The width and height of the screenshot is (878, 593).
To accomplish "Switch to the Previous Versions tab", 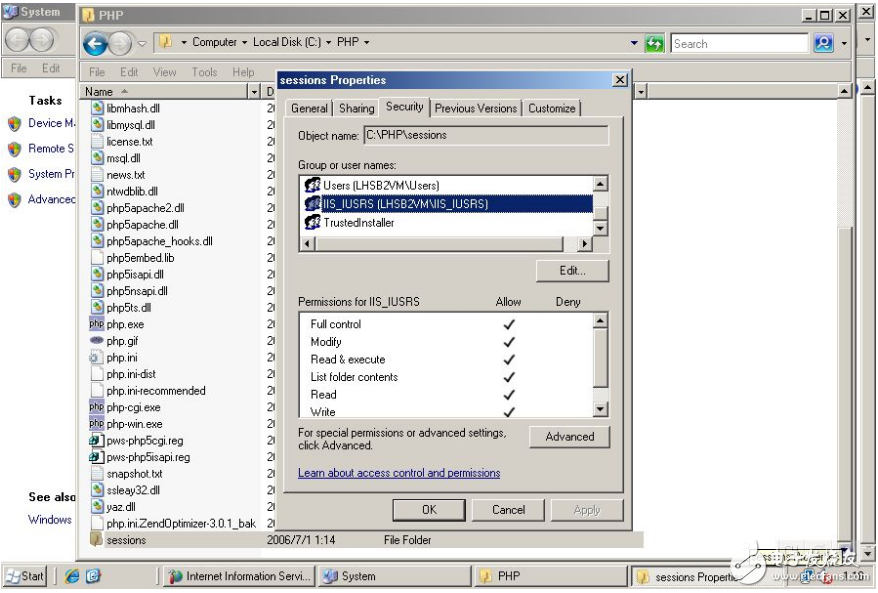I will point(477,108).
